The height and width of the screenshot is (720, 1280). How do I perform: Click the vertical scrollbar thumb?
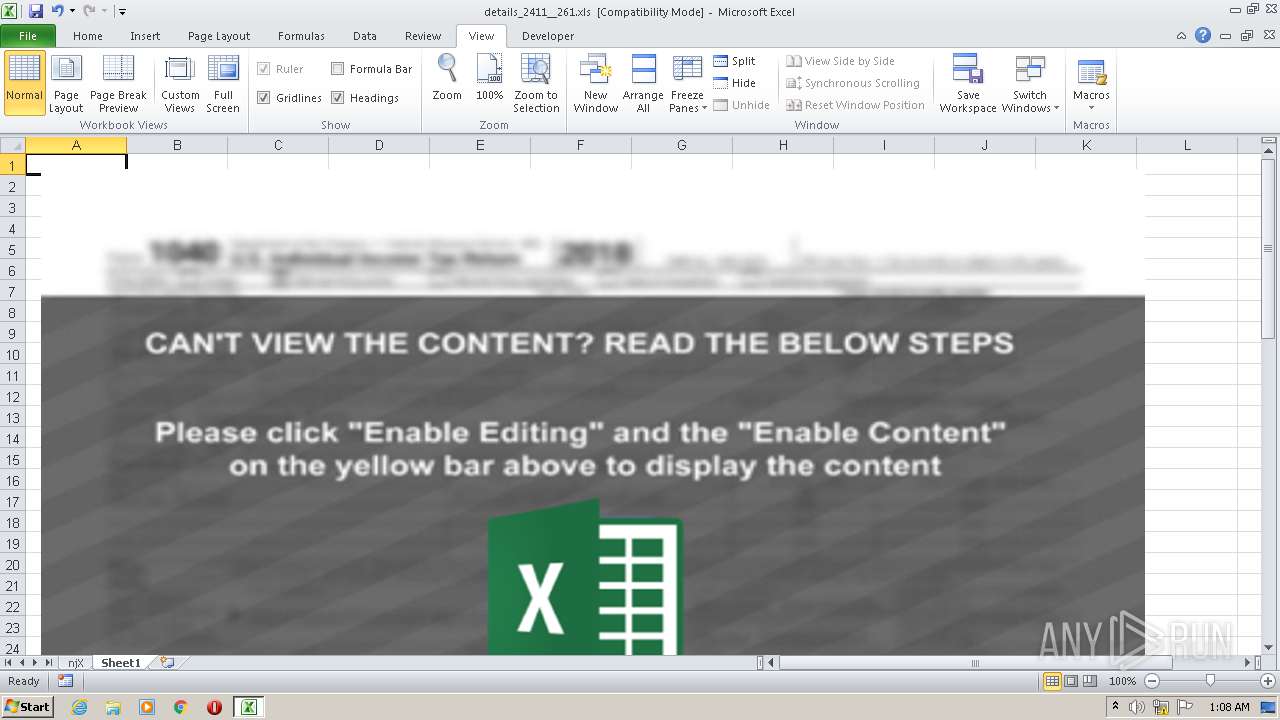1269,248
